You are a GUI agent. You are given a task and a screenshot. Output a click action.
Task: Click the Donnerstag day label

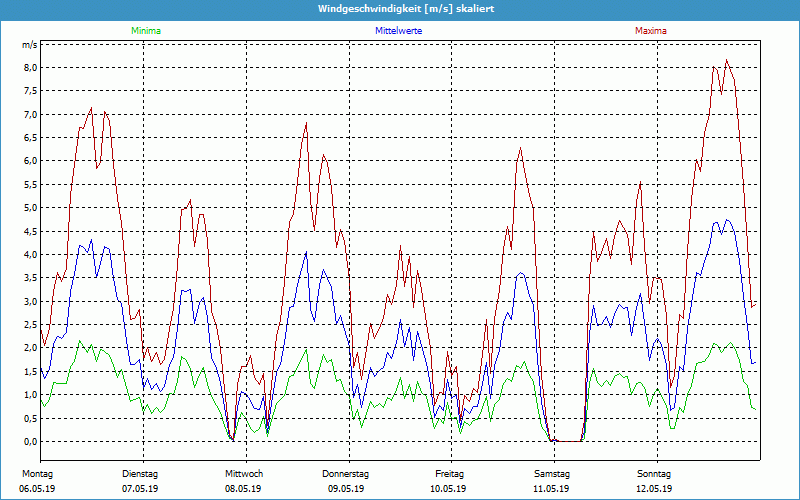pos(345,474)
